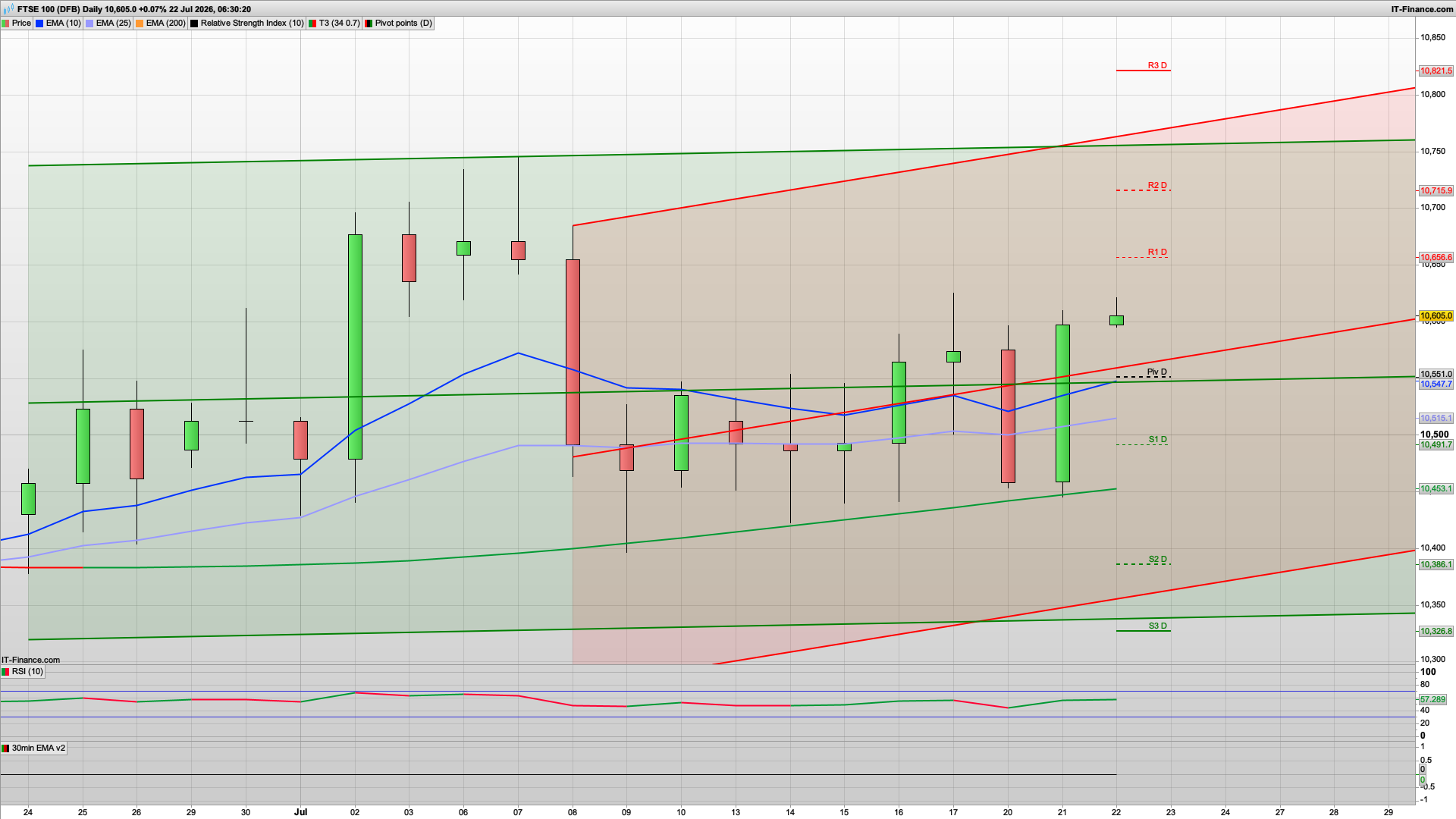This screenshot has width=1456, height=819.
Task: Select the S2 price label 10,386.1
Action: pos(1436,565)
